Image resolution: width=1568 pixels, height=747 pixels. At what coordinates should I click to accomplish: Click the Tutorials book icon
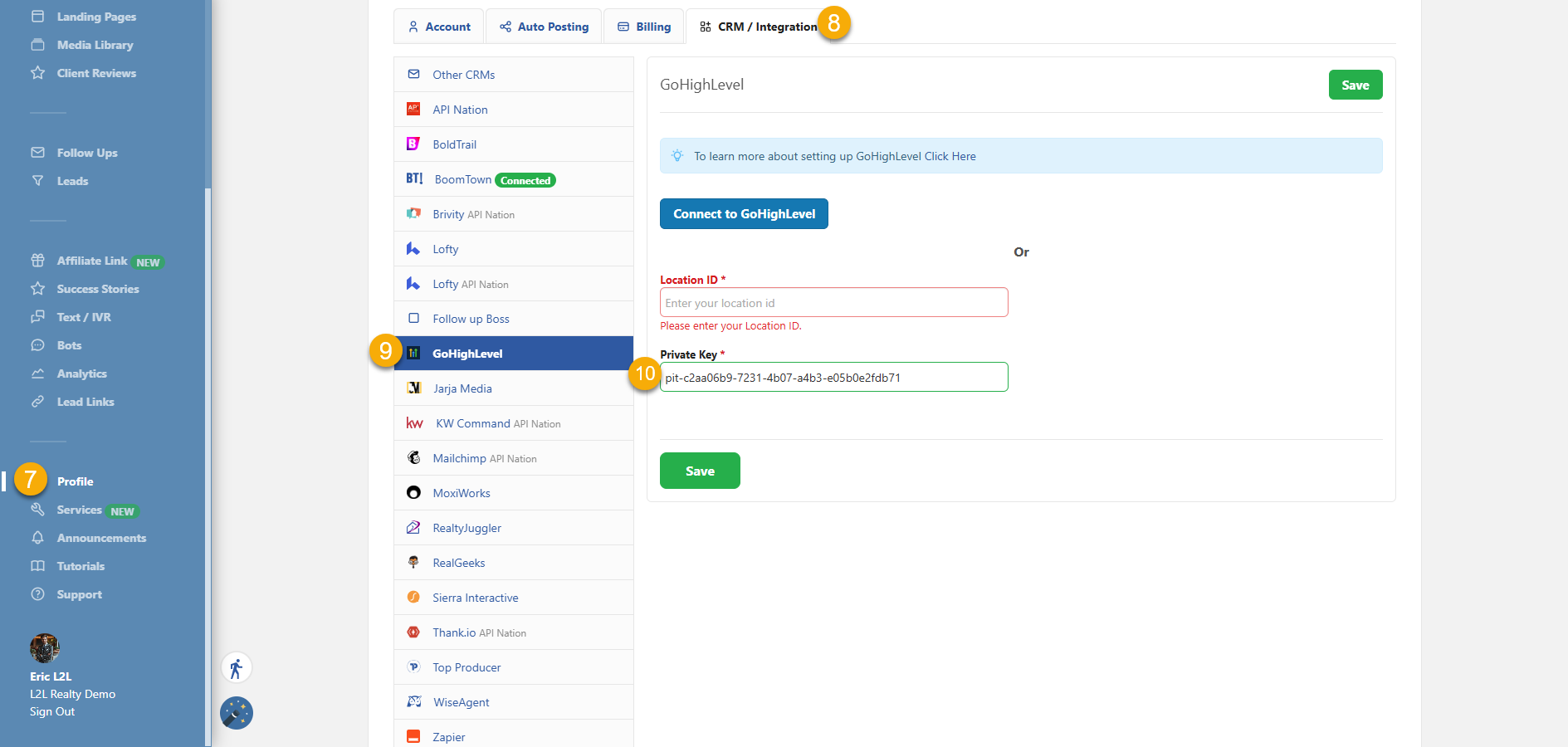38,566
